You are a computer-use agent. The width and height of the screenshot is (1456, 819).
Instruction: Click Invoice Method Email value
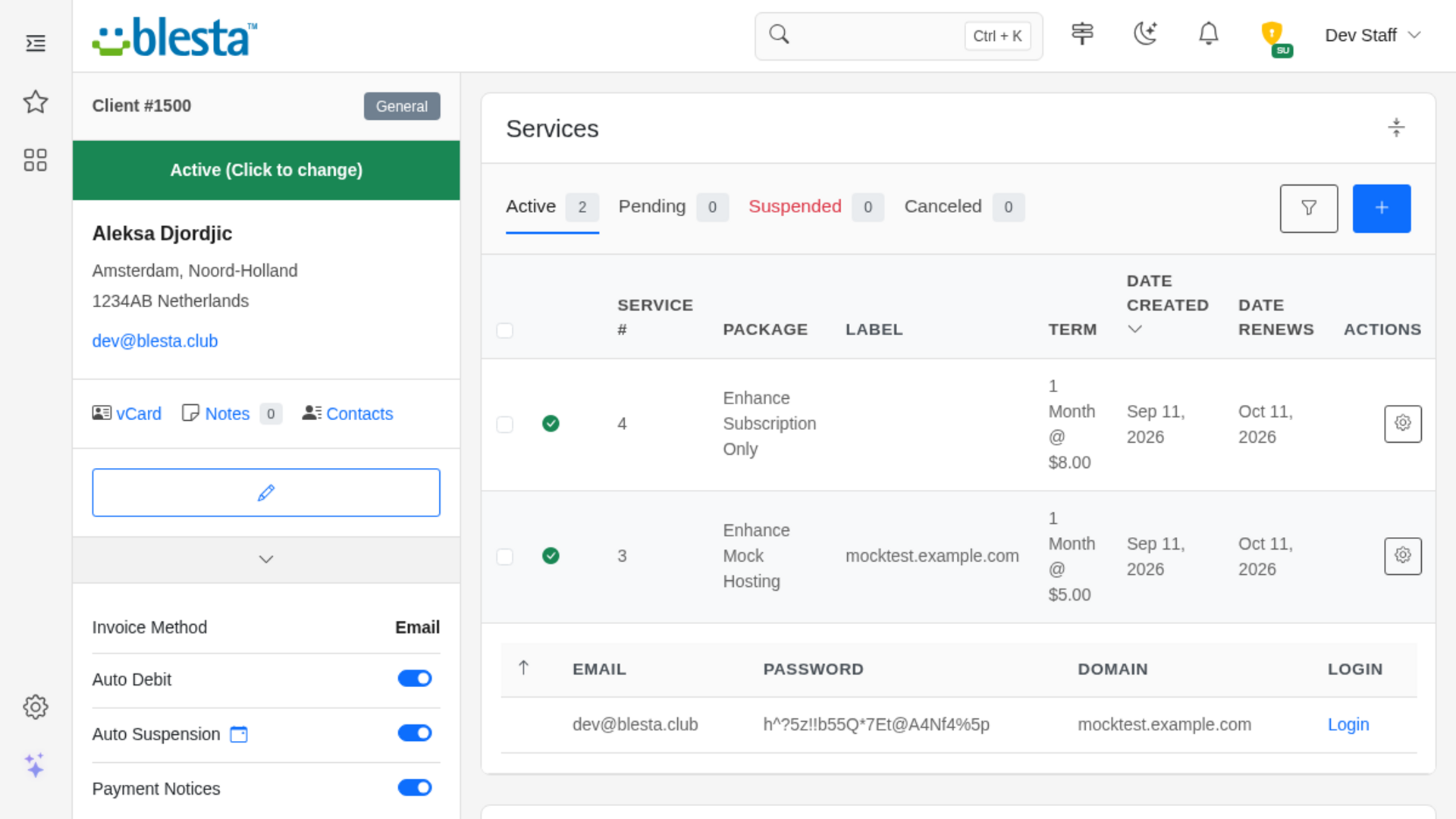(x=417, y=627)
